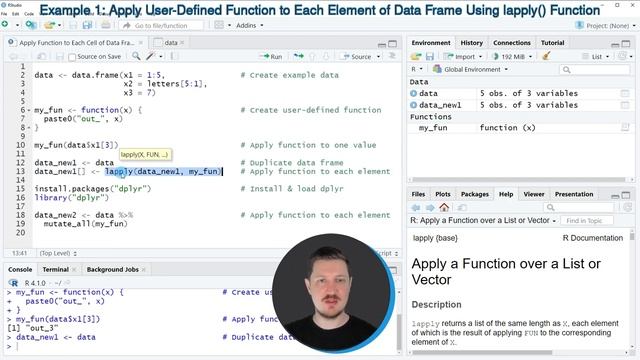Click the broom icon to clear environment objects
Viewport: 640px width, 360px height.
click(x=546, y=56)
